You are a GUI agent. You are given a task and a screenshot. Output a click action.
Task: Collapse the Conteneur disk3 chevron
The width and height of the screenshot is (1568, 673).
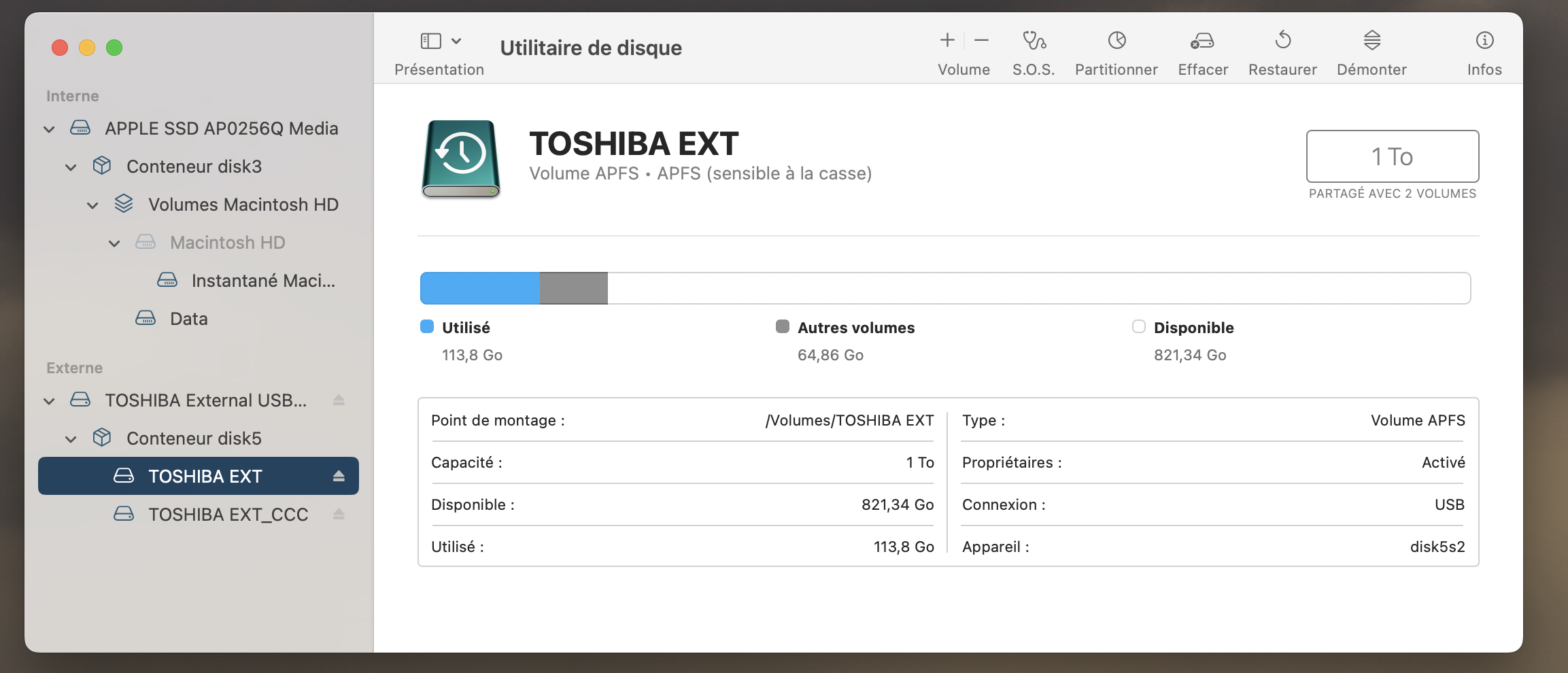pyautogui.click(x=71, y=167)
